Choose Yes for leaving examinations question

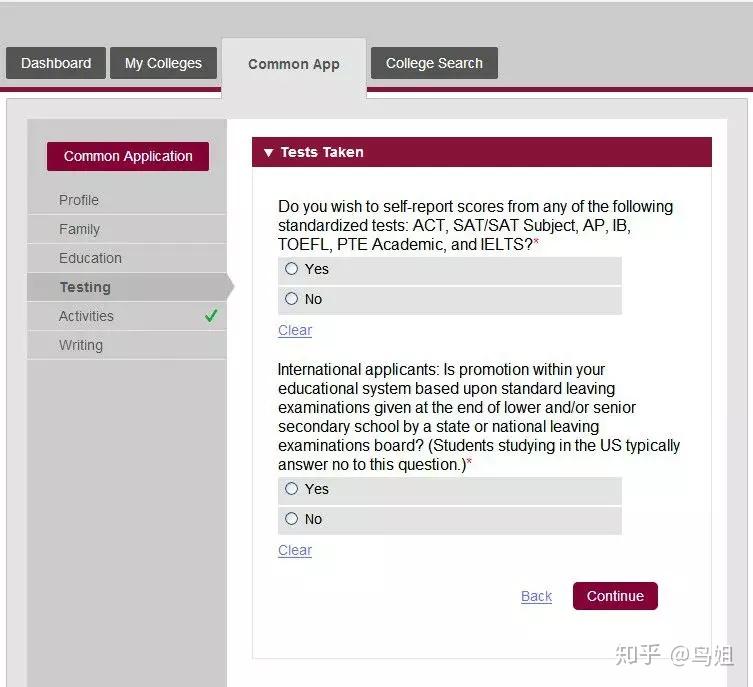(292, 489)
